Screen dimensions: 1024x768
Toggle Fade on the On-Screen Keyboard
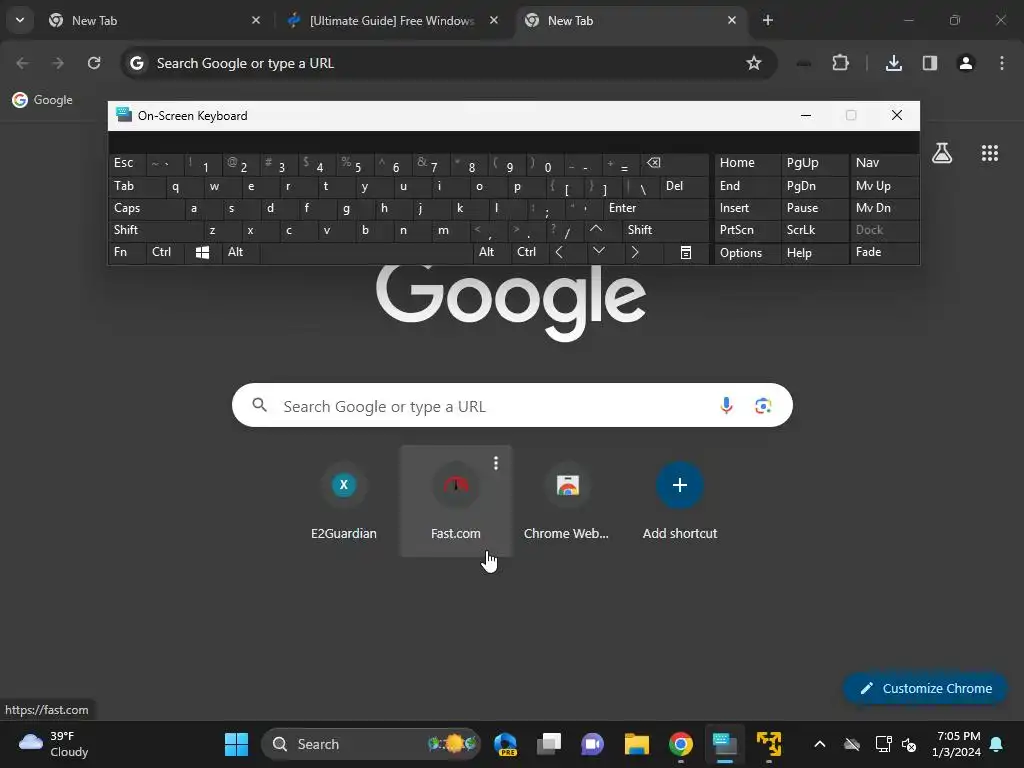coord(884,252)
